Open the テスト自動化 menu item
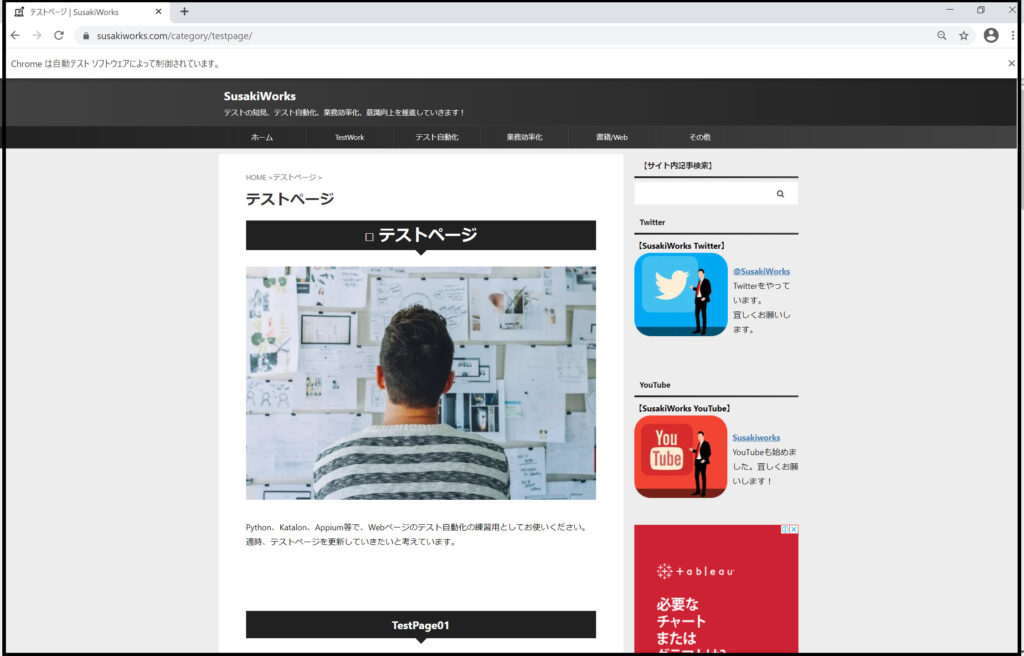The height and width of the screenshot is (656, 1024). point(437,137)
